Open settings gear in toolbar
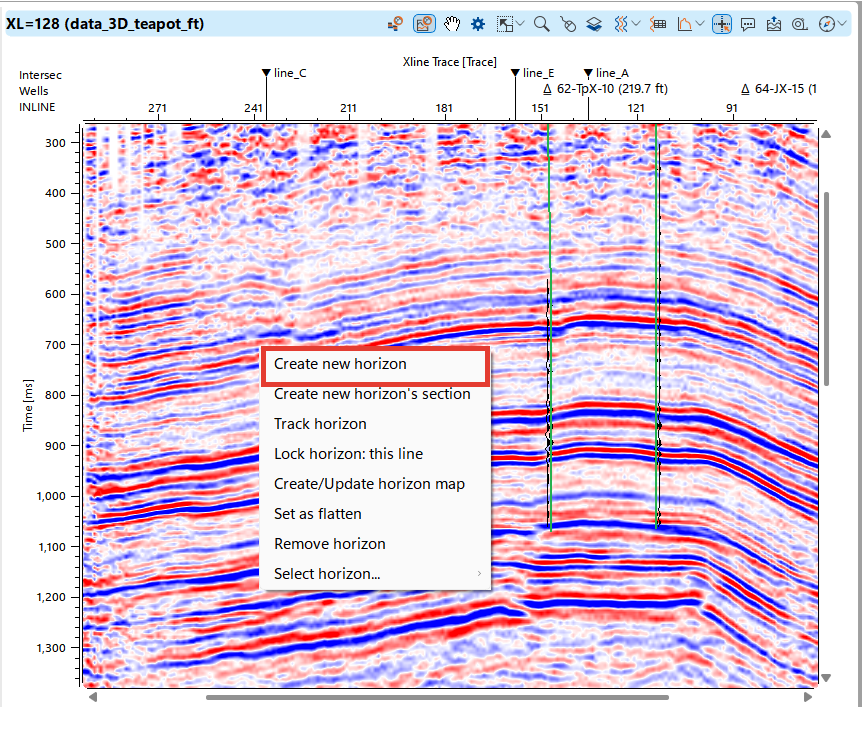Screen dimensions: 863x731 point(478,23)
